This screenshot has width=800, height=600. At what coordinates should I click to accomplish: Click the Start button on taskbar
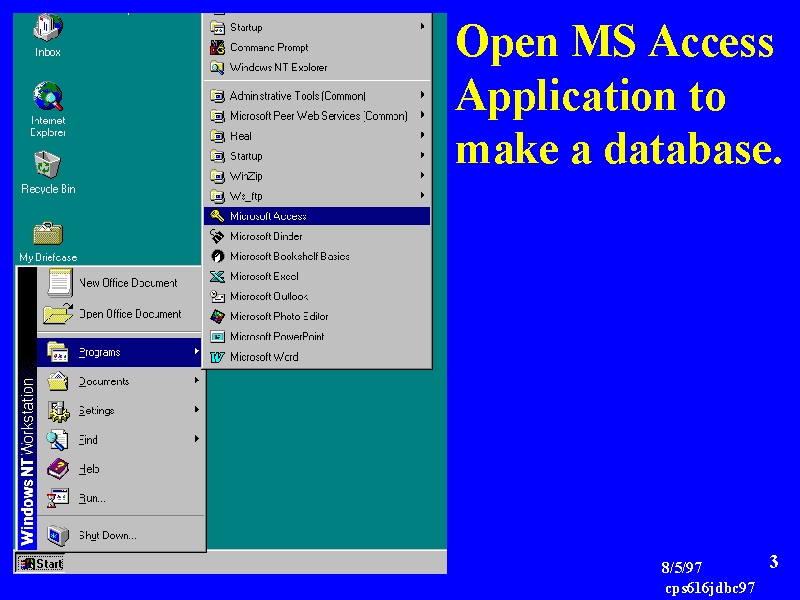click(40, 563)
